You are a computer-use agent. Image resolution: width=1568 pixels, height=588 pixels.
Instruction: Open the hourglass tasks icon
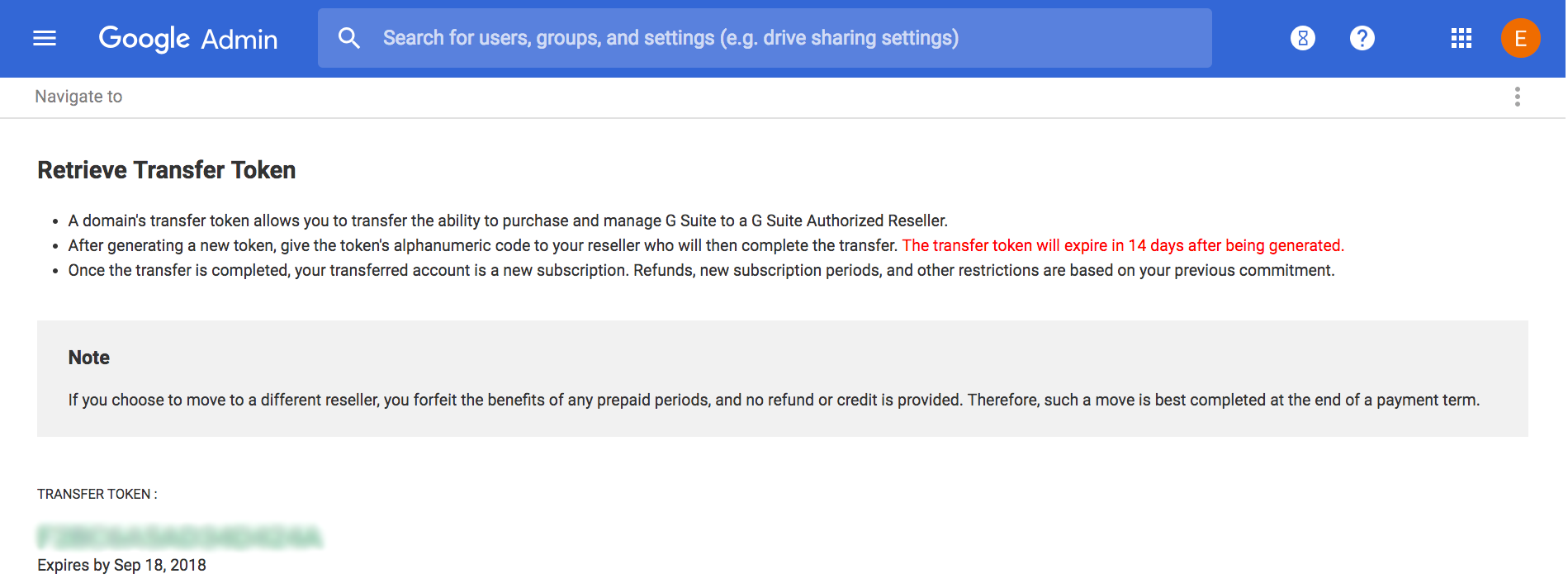(1303, 38)
